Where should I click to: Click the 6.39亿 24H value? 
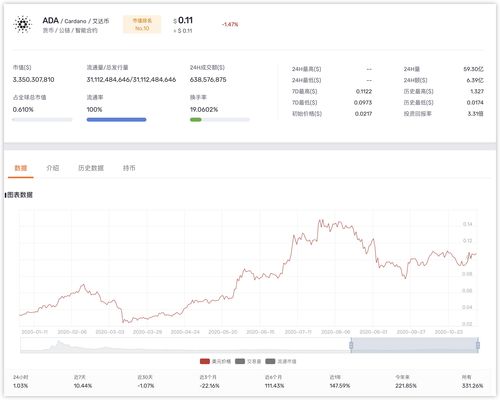475,80
